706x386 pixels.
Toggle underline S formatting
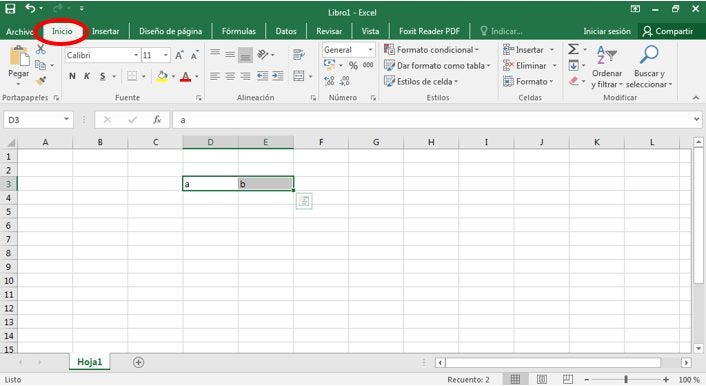103,76
